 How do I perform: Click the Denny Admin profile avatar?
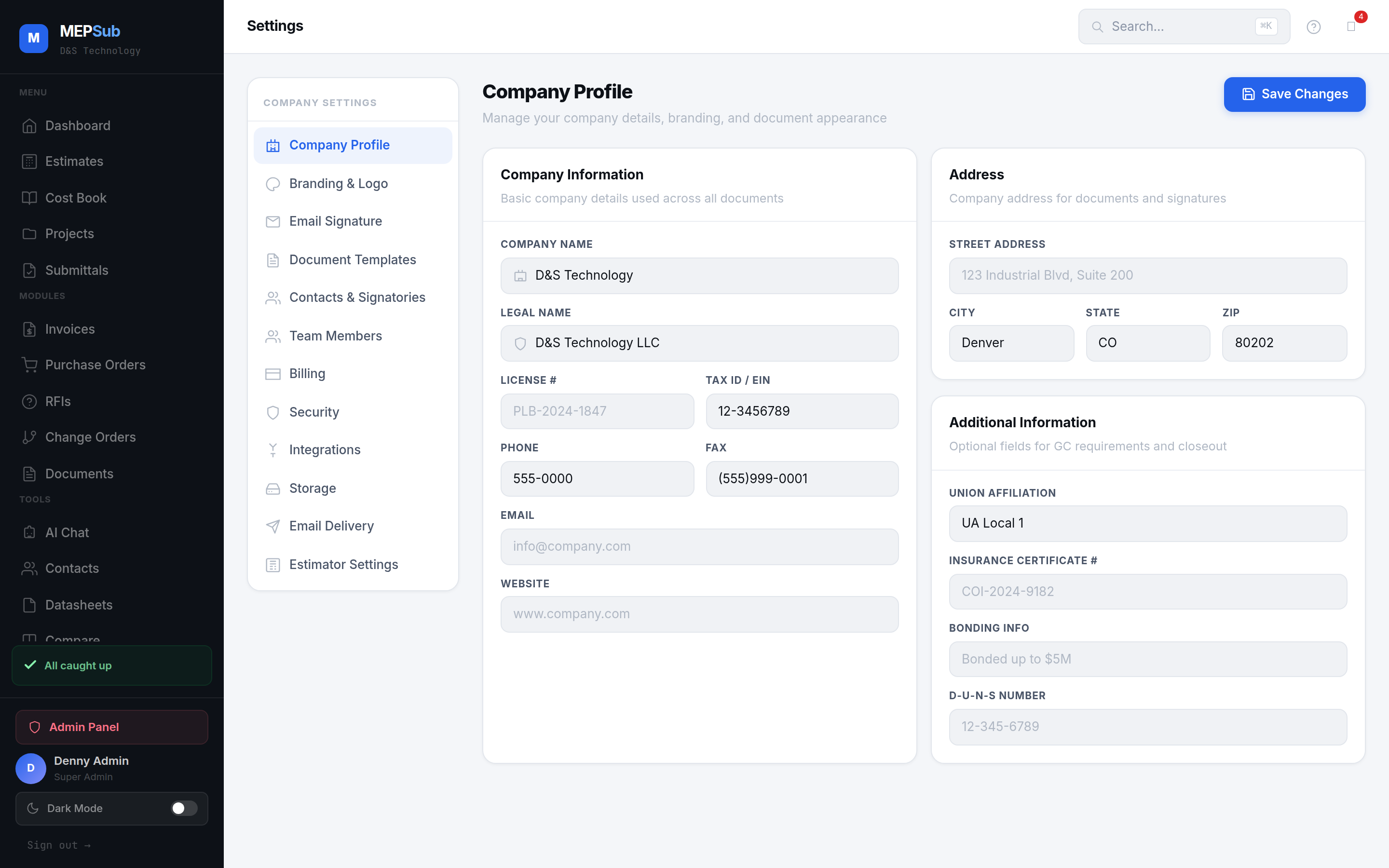point(30,768)
